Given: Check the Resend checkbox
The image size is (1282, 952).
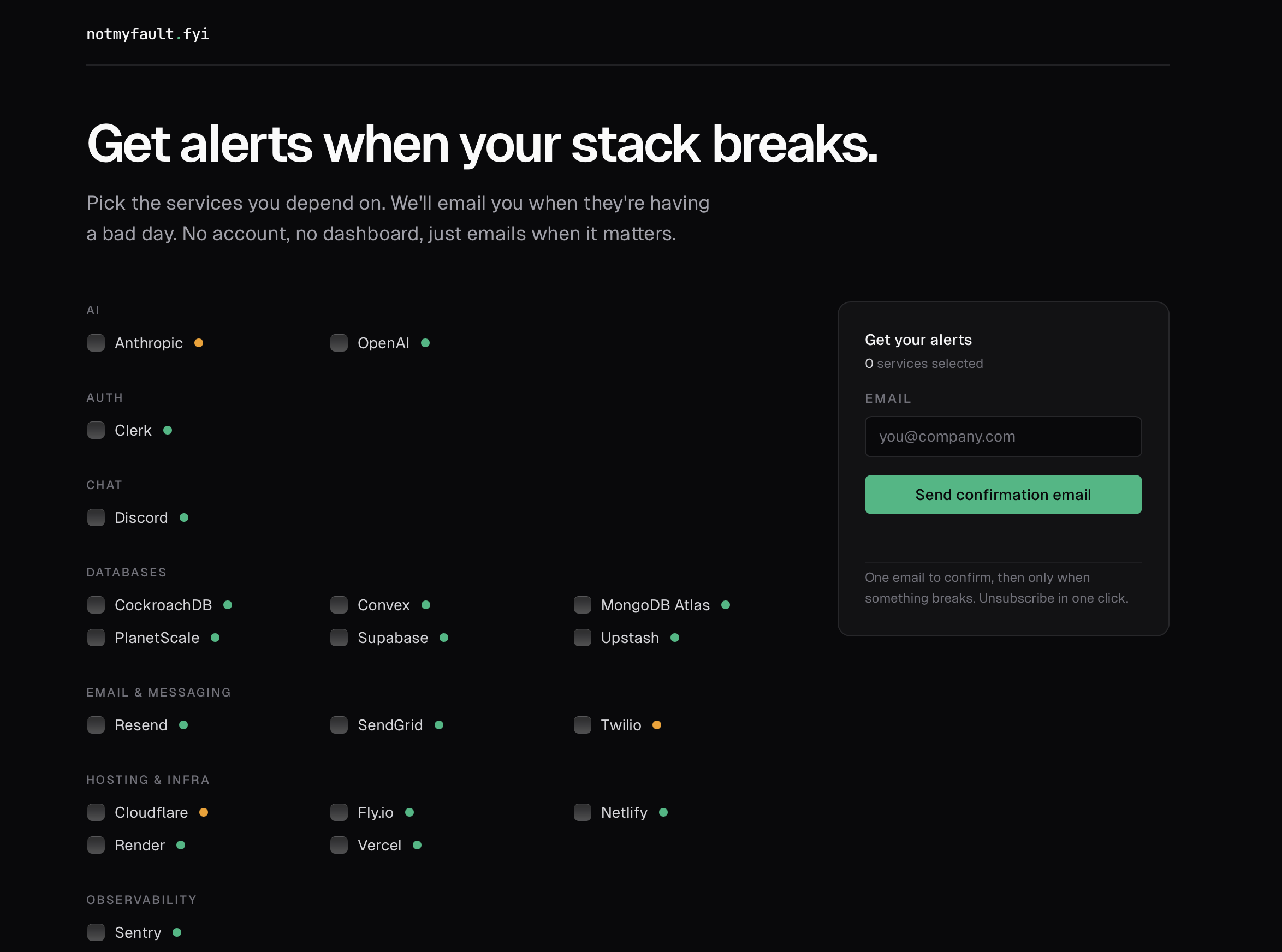Looking at the screenshot, I should click(x=96, y=725).
